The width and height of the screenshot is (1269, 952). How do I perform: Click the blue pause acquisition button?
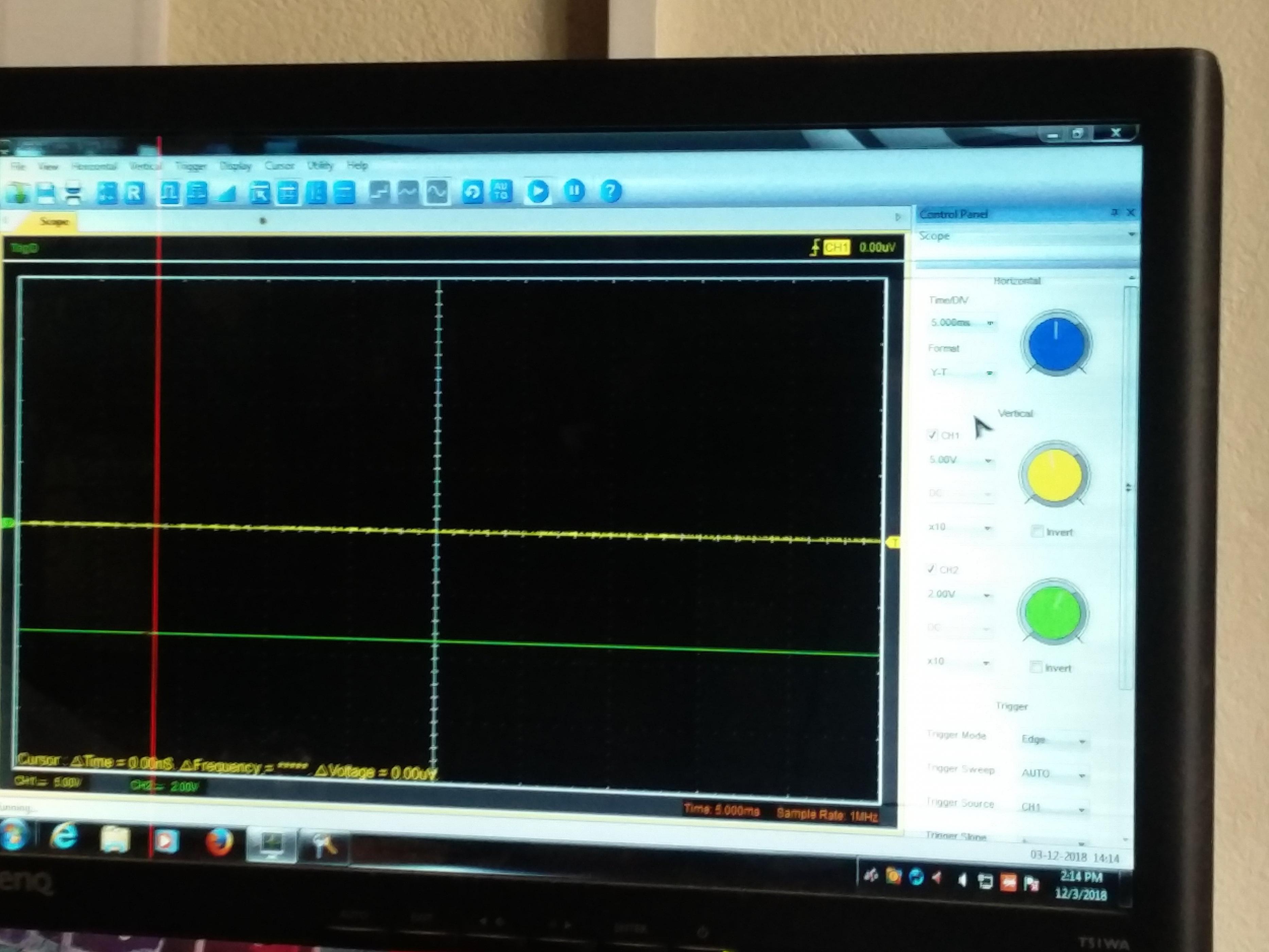pos(574,190)
